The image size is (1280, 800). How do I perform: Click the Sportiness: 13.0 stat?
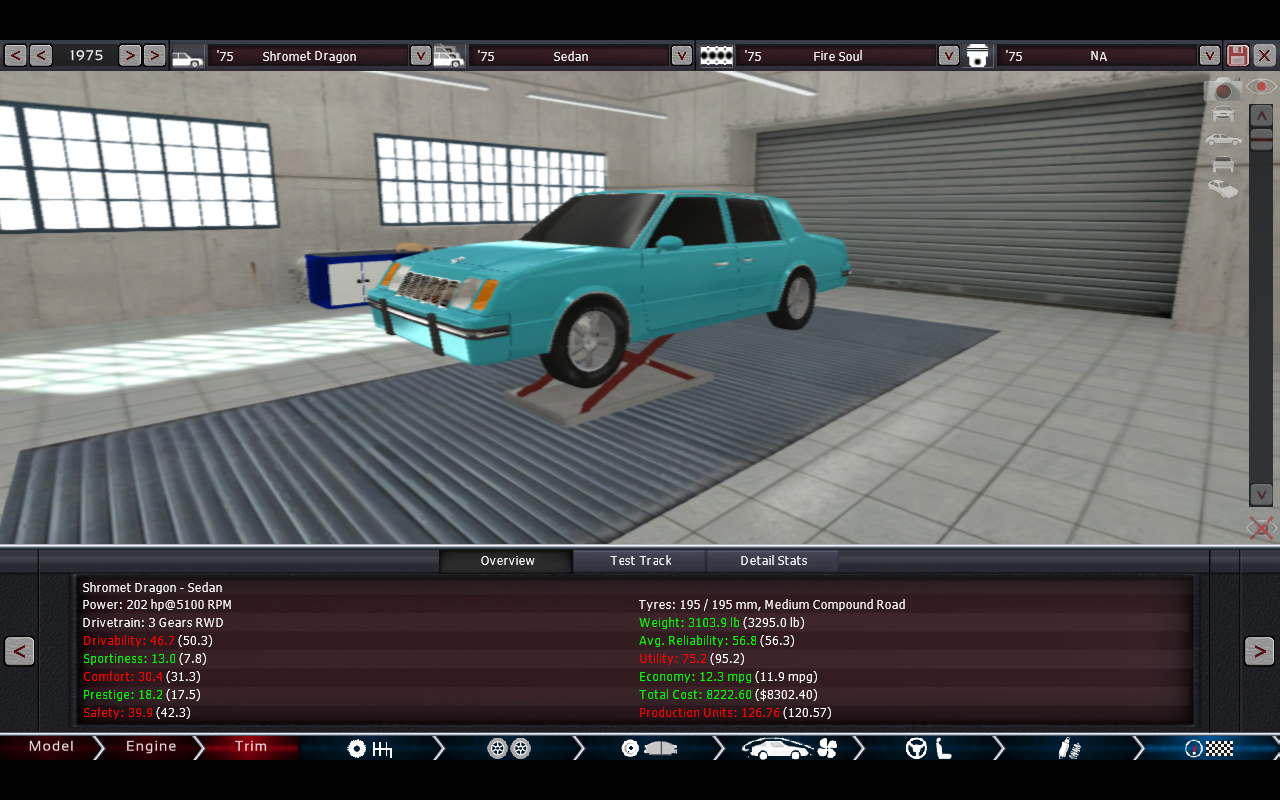[x=129, y=659]
